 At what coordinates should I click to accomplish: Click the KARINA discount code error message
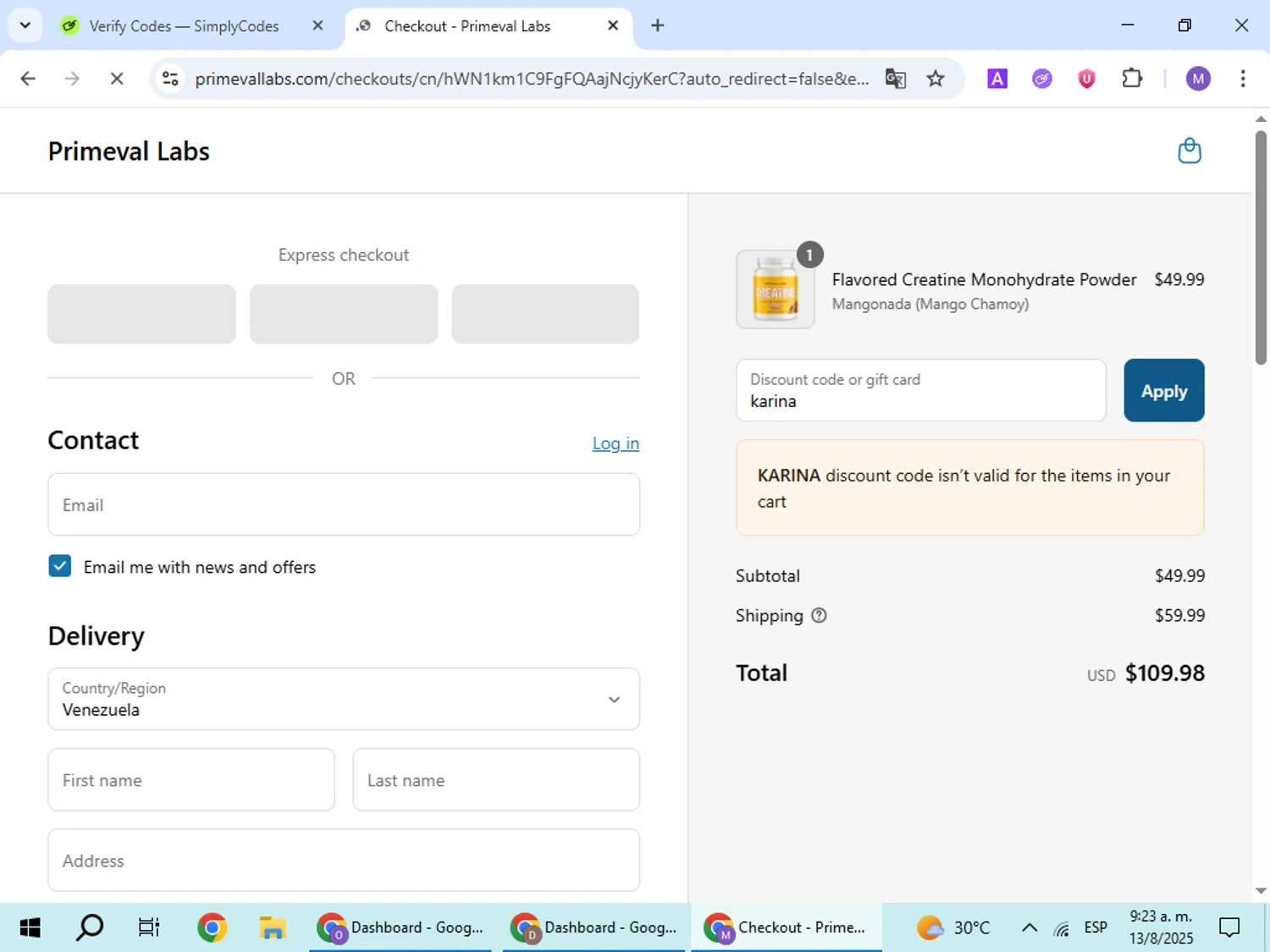tap(970, 487)
